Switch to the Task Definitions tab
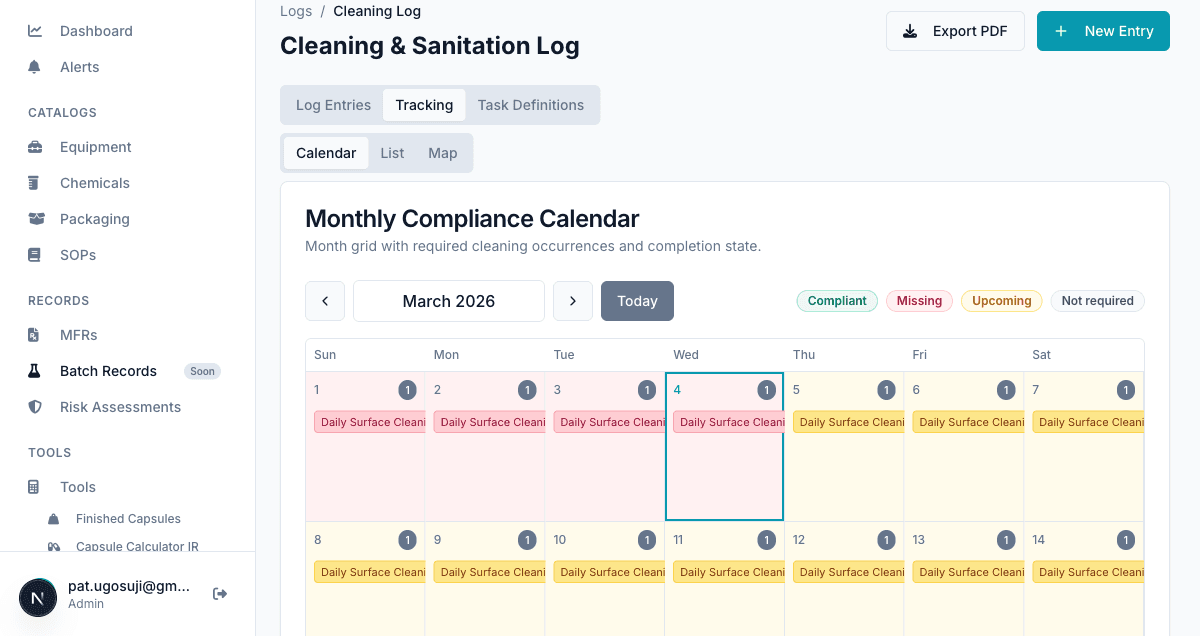The width and height of the screenshot is (1200, 636). coord(532,104)
